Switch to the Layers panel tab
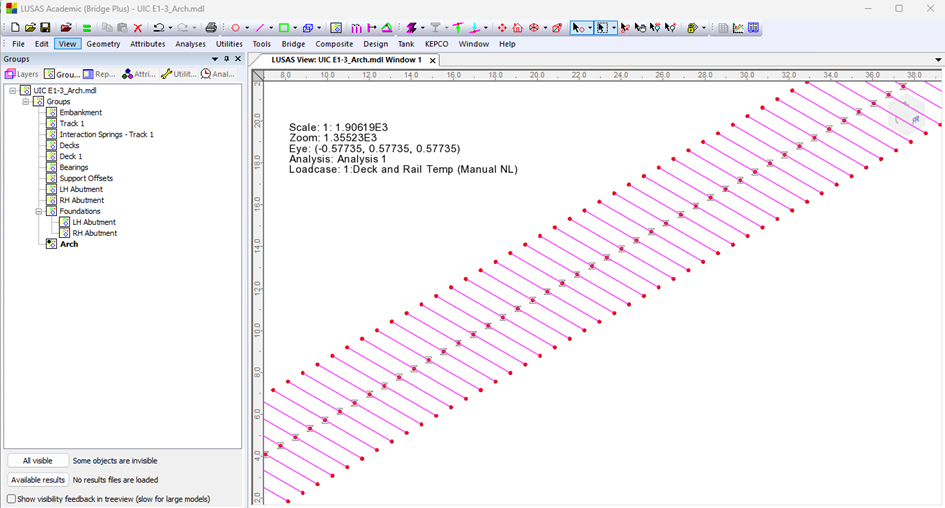 [x=22, y=74]
